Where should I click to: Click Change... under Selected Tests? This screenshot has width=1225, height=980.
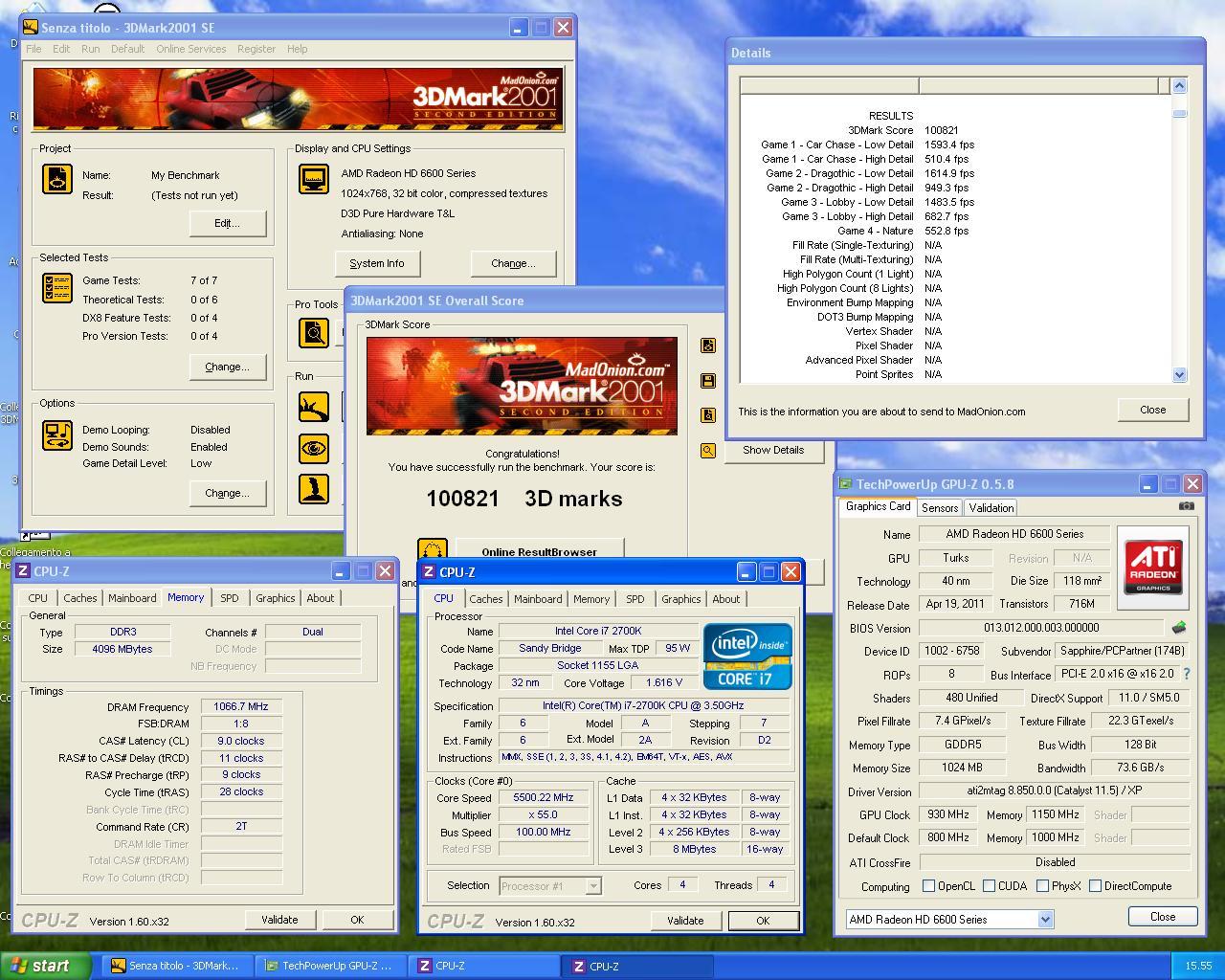227,367
